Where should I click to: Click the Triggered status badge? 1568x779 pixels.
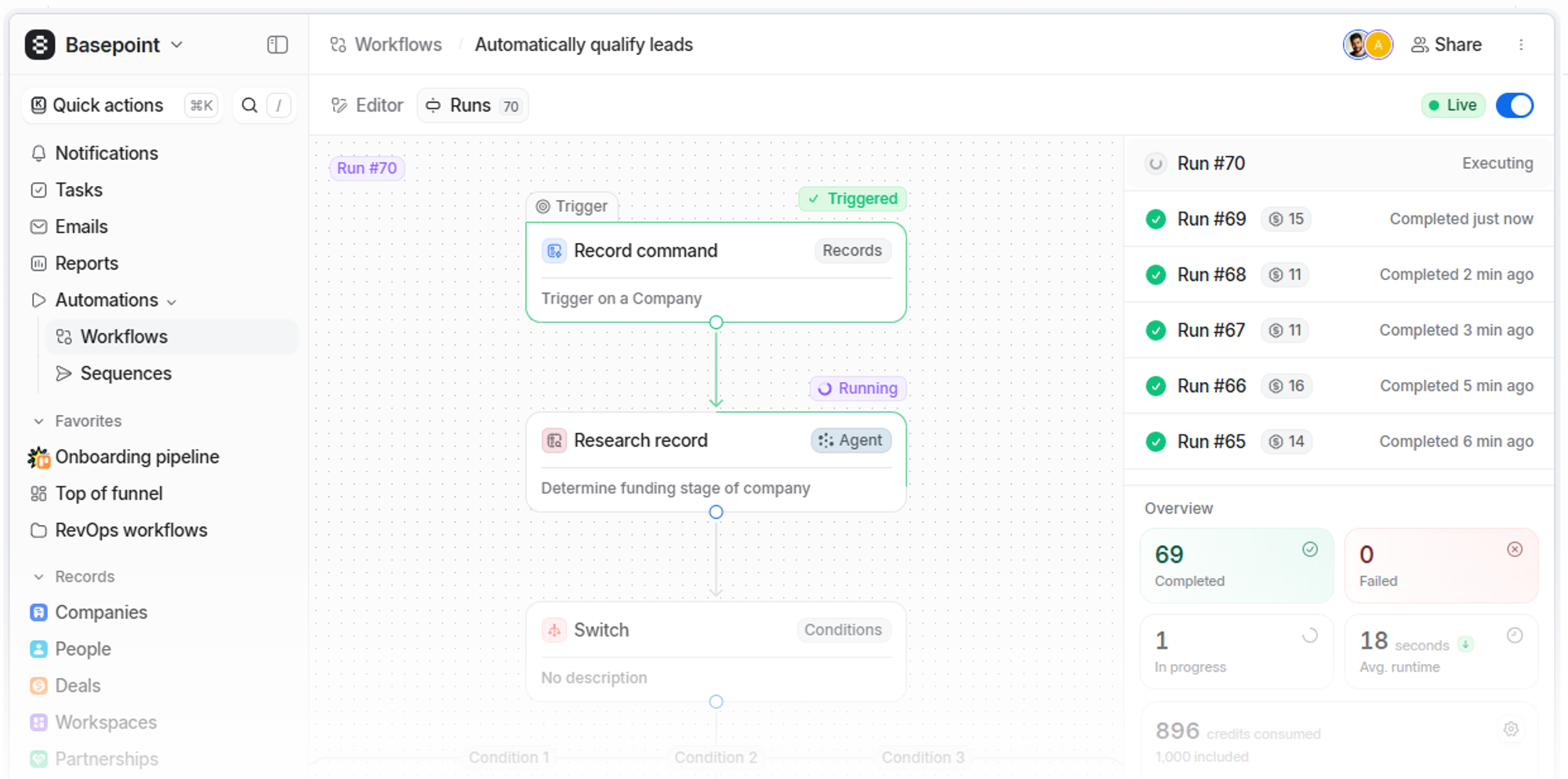click(x=853, y=198)
